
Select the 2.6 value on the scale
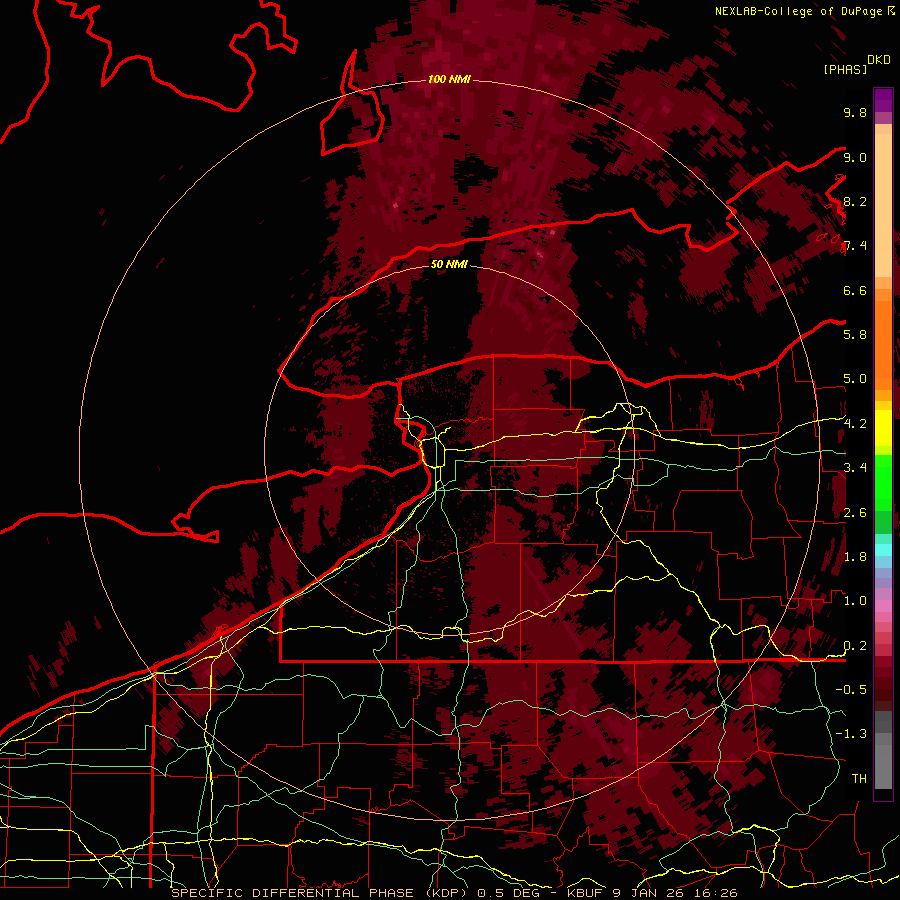(855, 513)
